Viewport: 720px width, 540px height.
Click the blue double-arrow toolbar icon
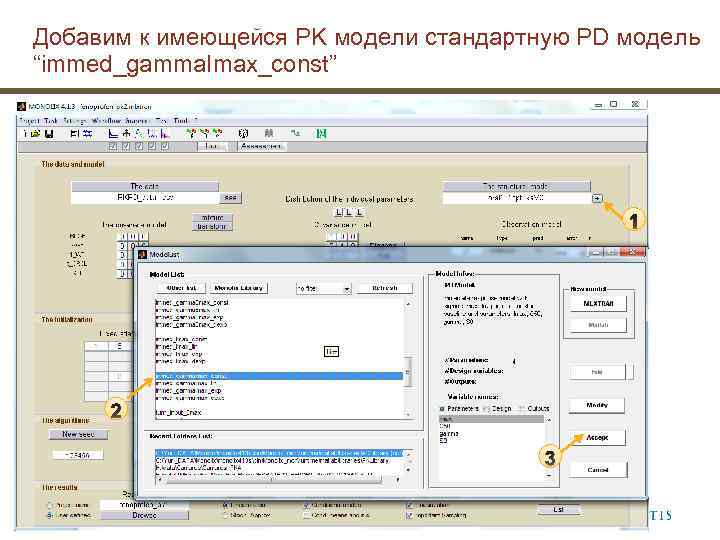click(x=87, y=134)
